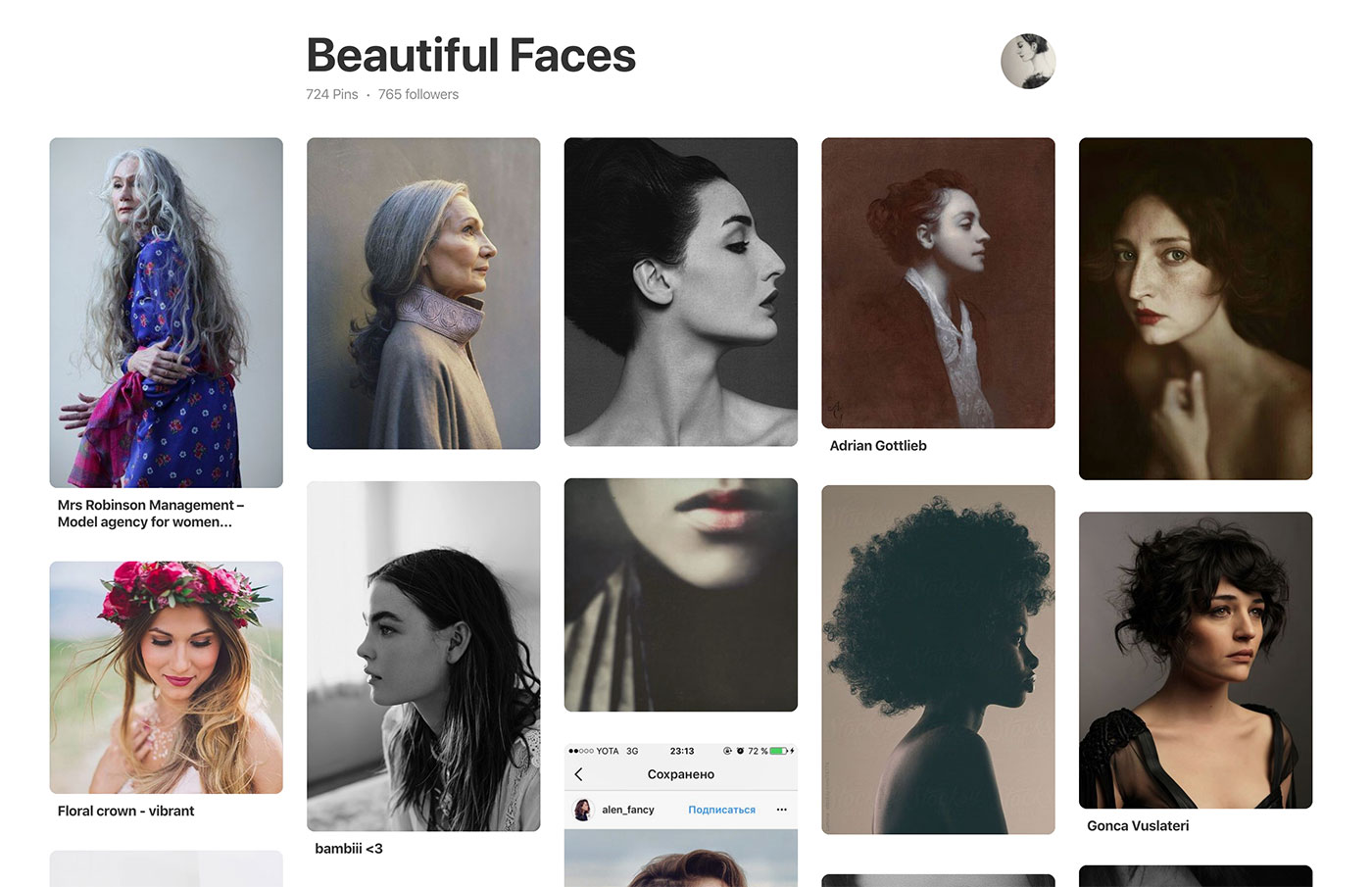Click the back chevron in the screenshot pin

click(x=579, y=774)
